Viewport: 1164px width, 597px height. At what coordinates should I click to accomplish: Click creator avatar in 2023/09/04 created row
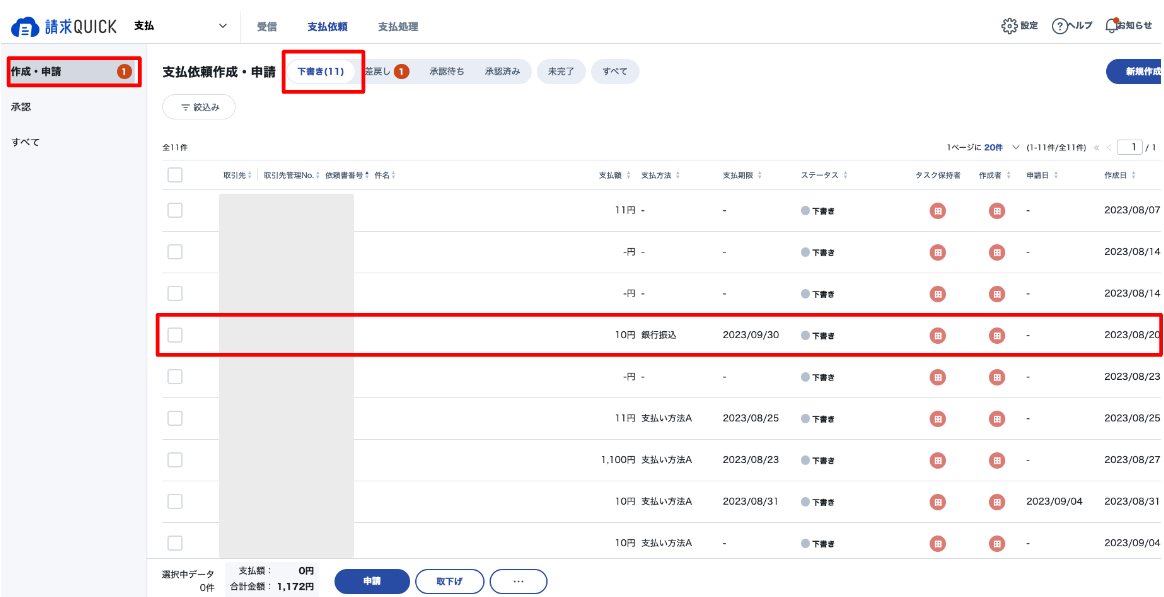click(x=996, y=544)
